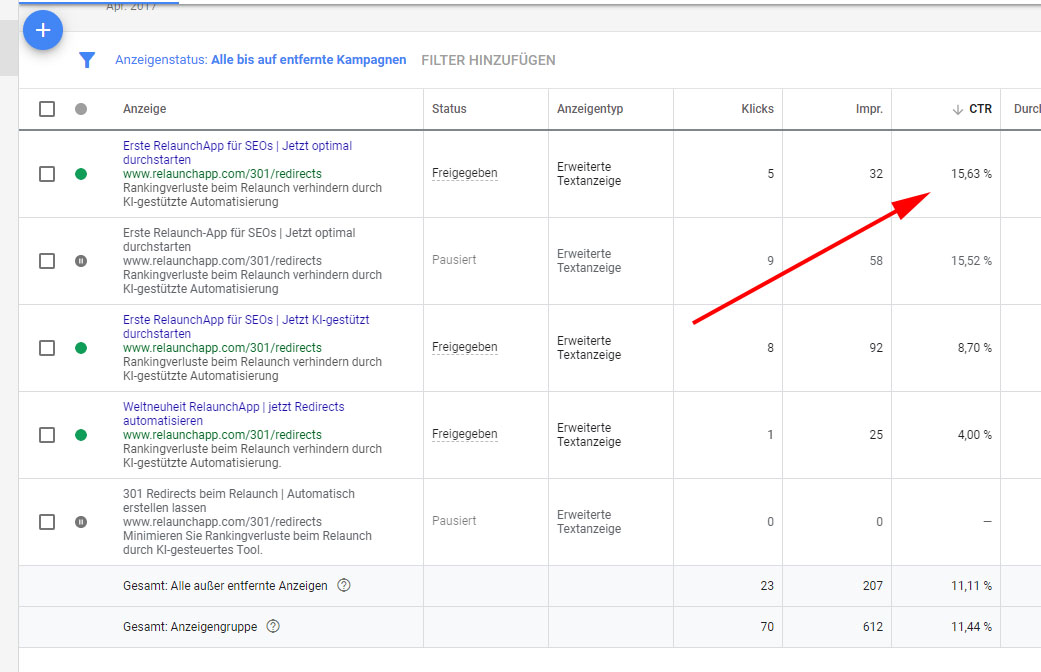Click paused ad title Erste Relaunch-App für SEOs

coord(239,240)
